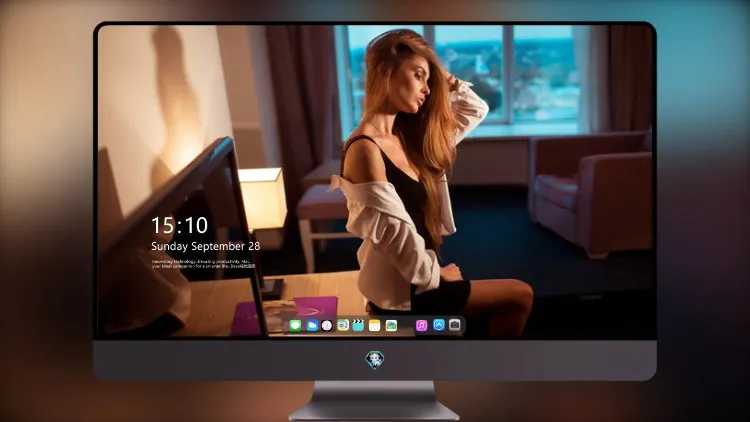
Task: Open the Clock app in dock
Action: (x=327, y=326)
